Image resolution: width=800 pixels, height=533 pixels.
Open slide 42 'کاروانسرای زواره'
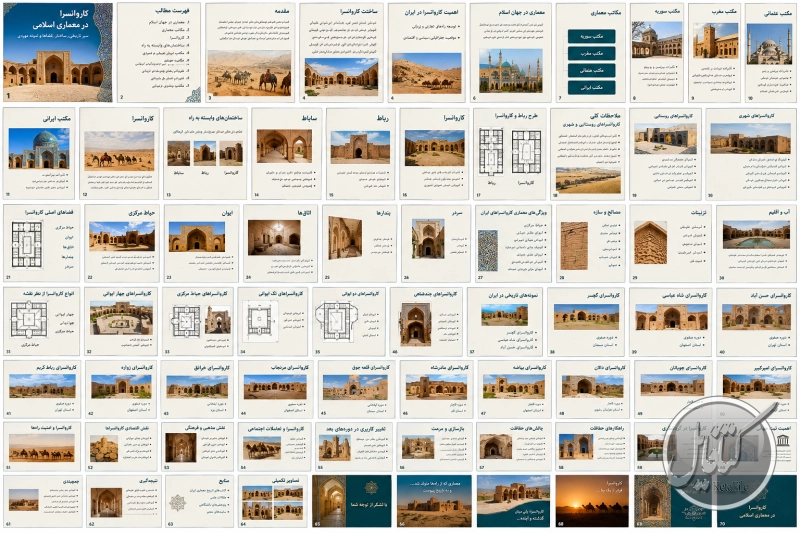pyautogui.click(x=120, y=389)
